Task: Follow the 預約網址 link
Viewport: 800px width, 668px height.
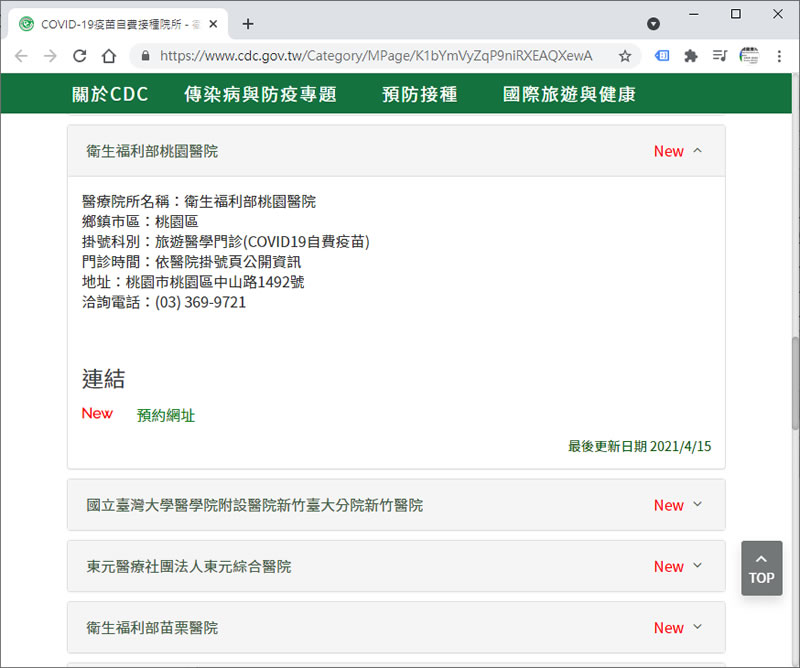Action: point(166,415)
